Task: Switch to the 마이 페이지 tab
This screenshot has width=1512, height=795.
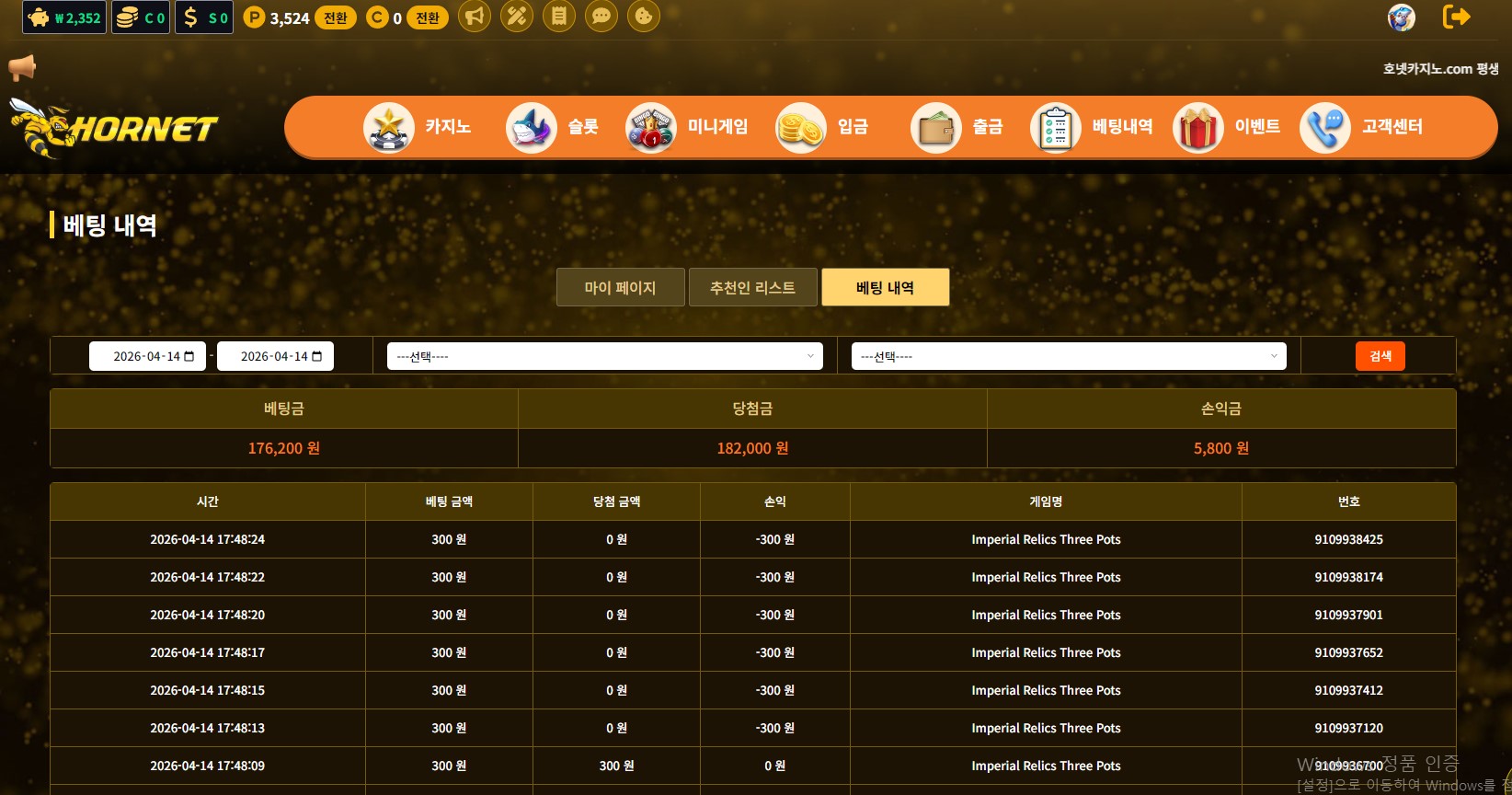Action: (620, 288)
